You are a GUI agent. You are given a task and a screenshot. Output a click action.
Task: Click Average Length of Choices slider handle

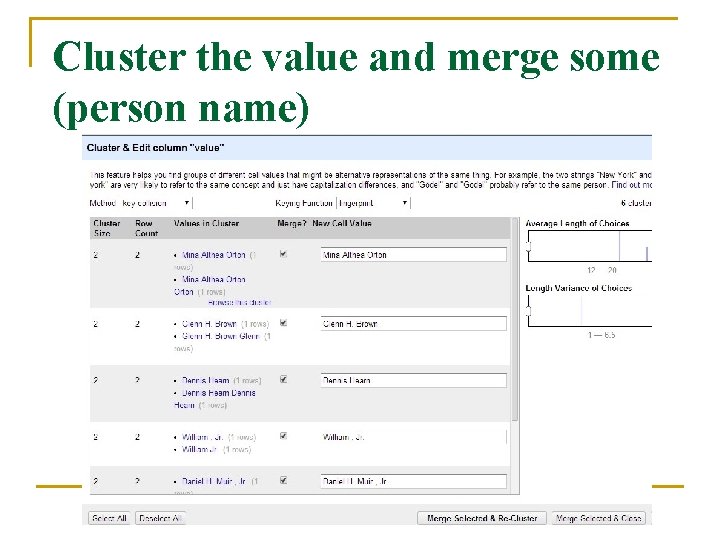point(529,246)
